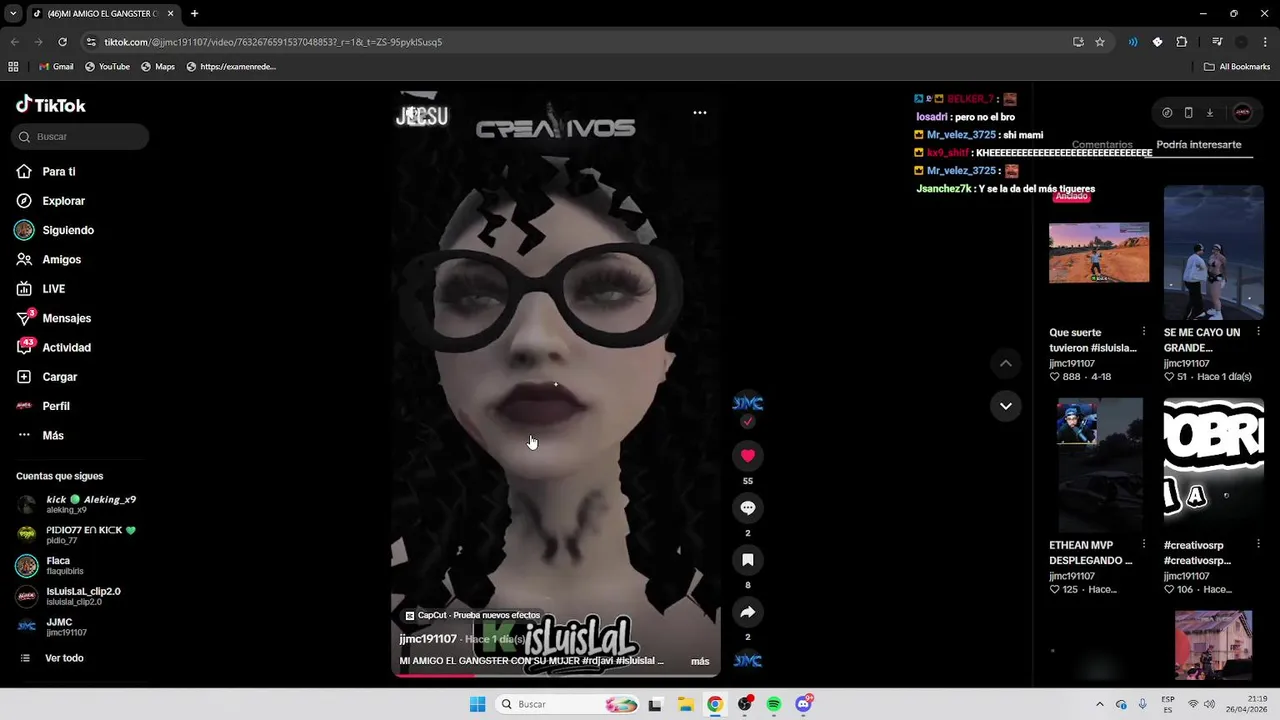Open the sound disc icon at video bottom
Image resolution: width=1280 pixels, height=720 pixels.
pyautogui.click(x=747, y=660)
